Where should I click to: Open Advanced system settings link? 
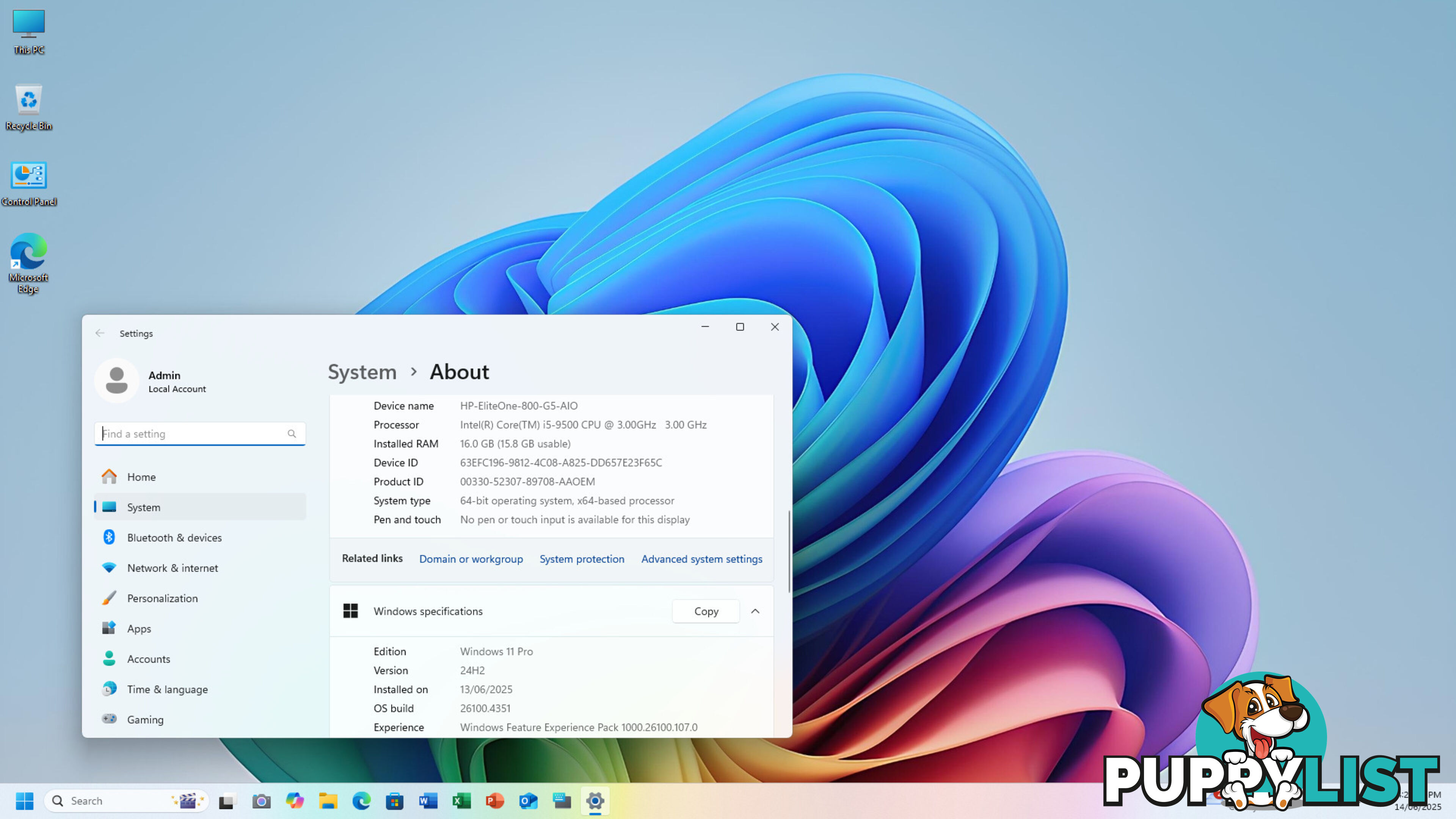coord(701,559)
